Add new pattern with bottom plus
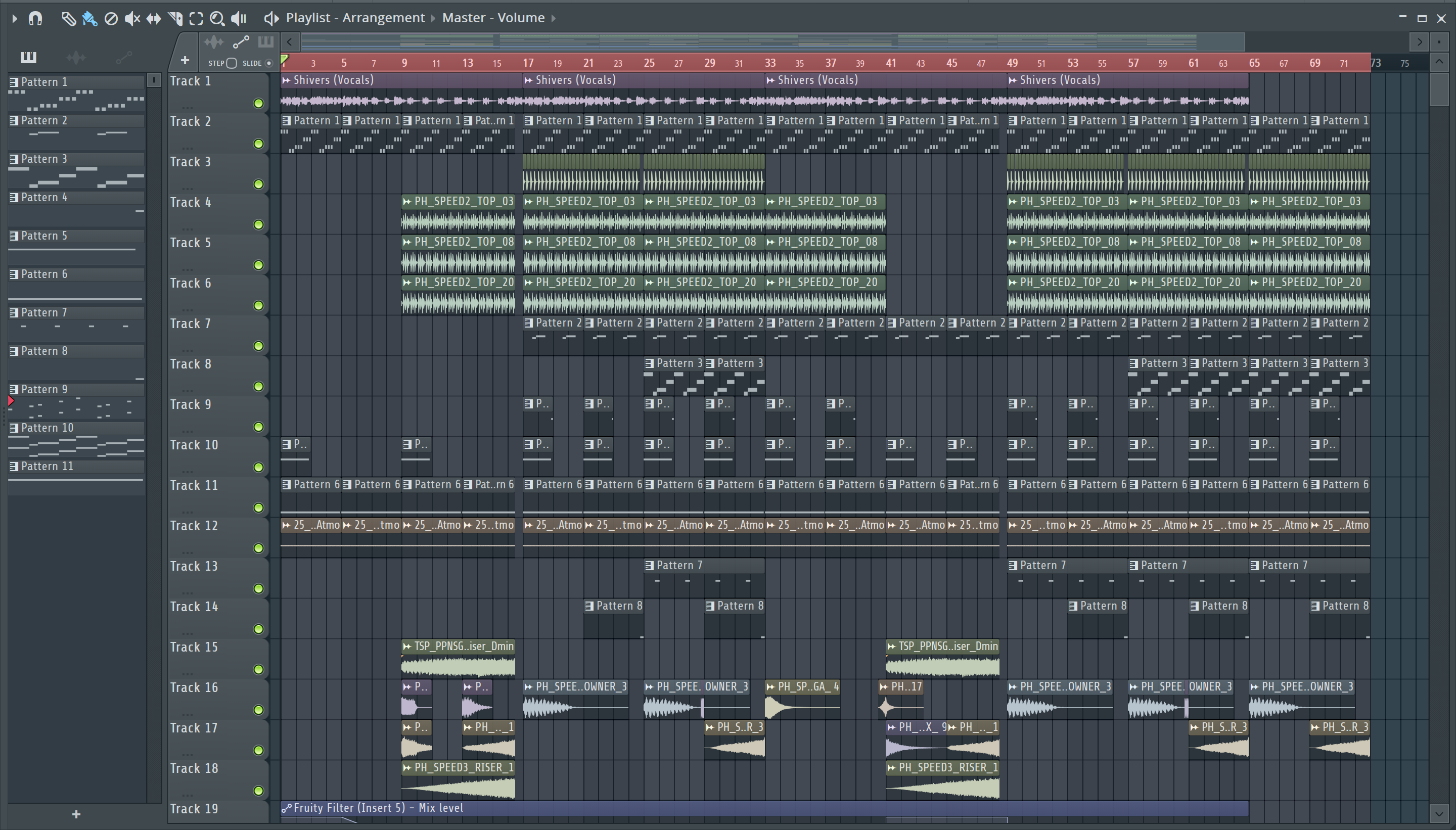 click(76, 814)
